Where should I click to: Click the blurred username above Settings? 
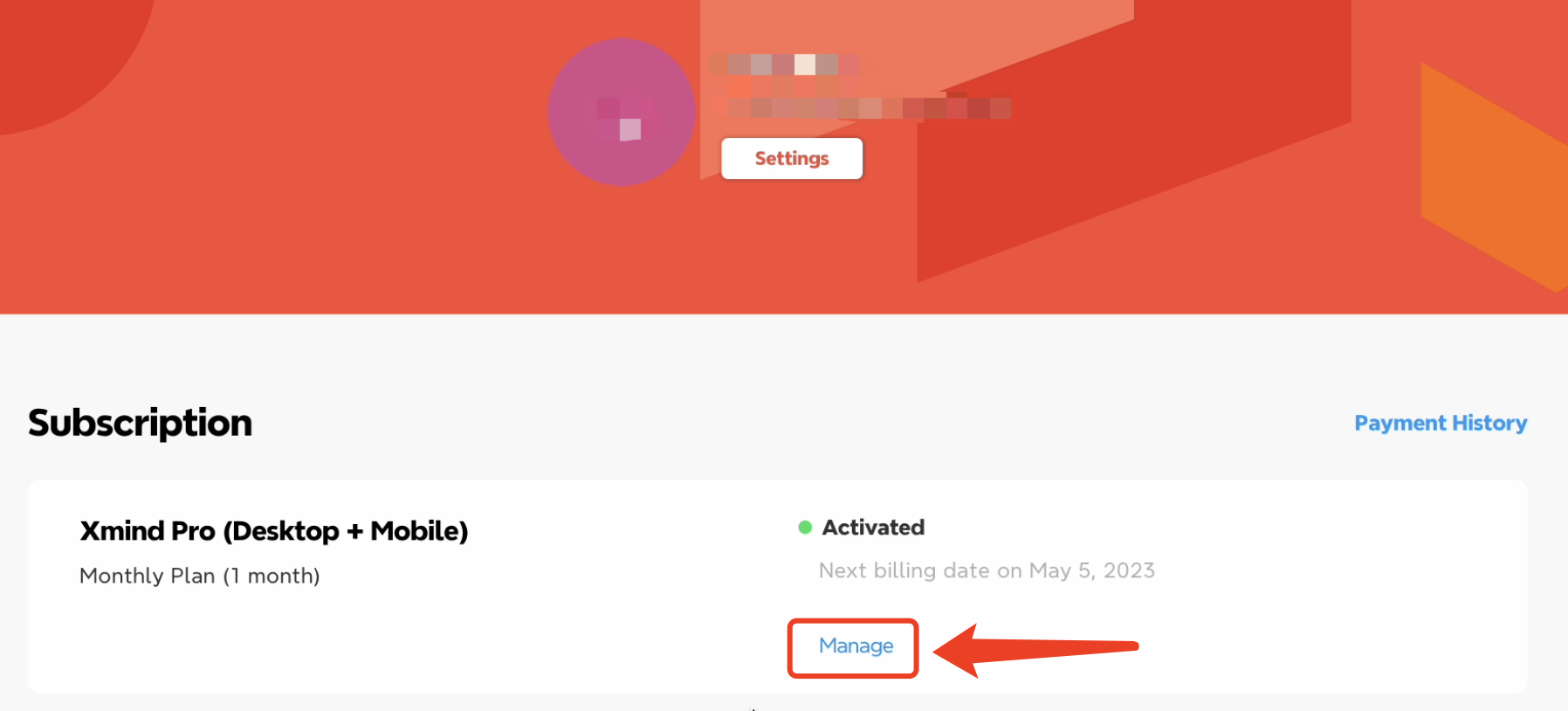pyautogui.click(x=783, y=65)
